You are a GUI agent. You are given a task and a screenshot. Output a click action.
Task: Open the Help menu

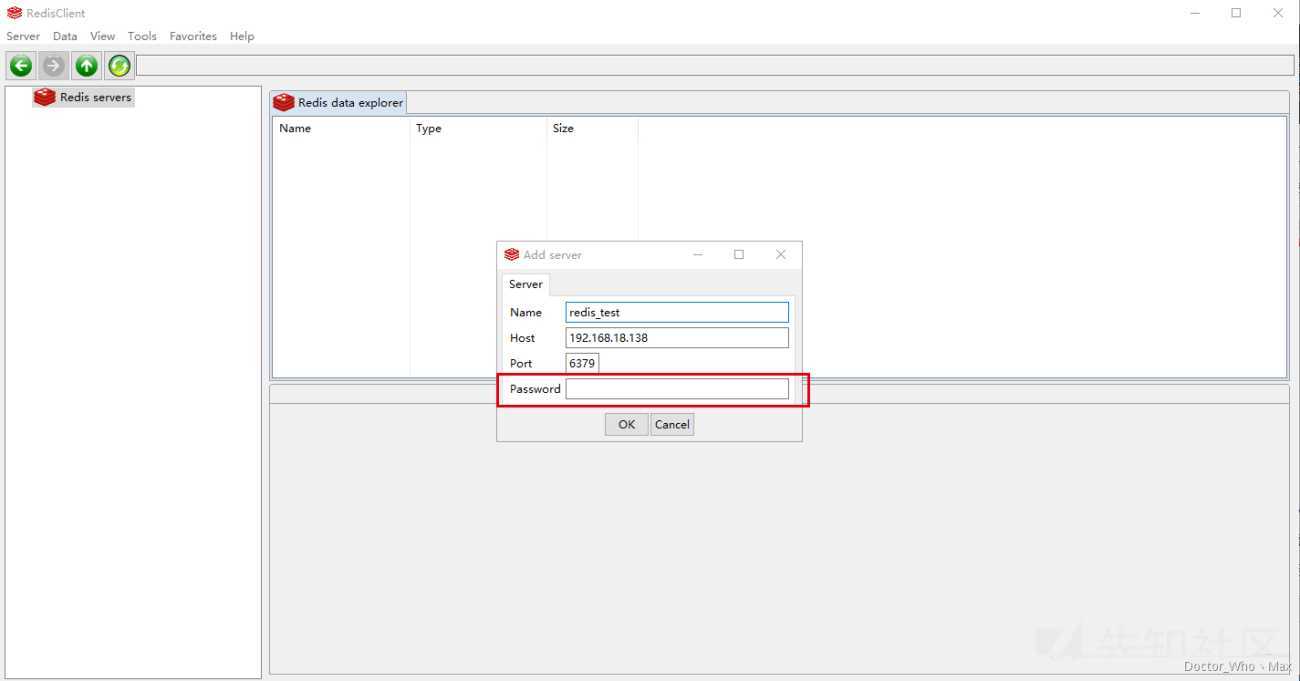[242, 36]
